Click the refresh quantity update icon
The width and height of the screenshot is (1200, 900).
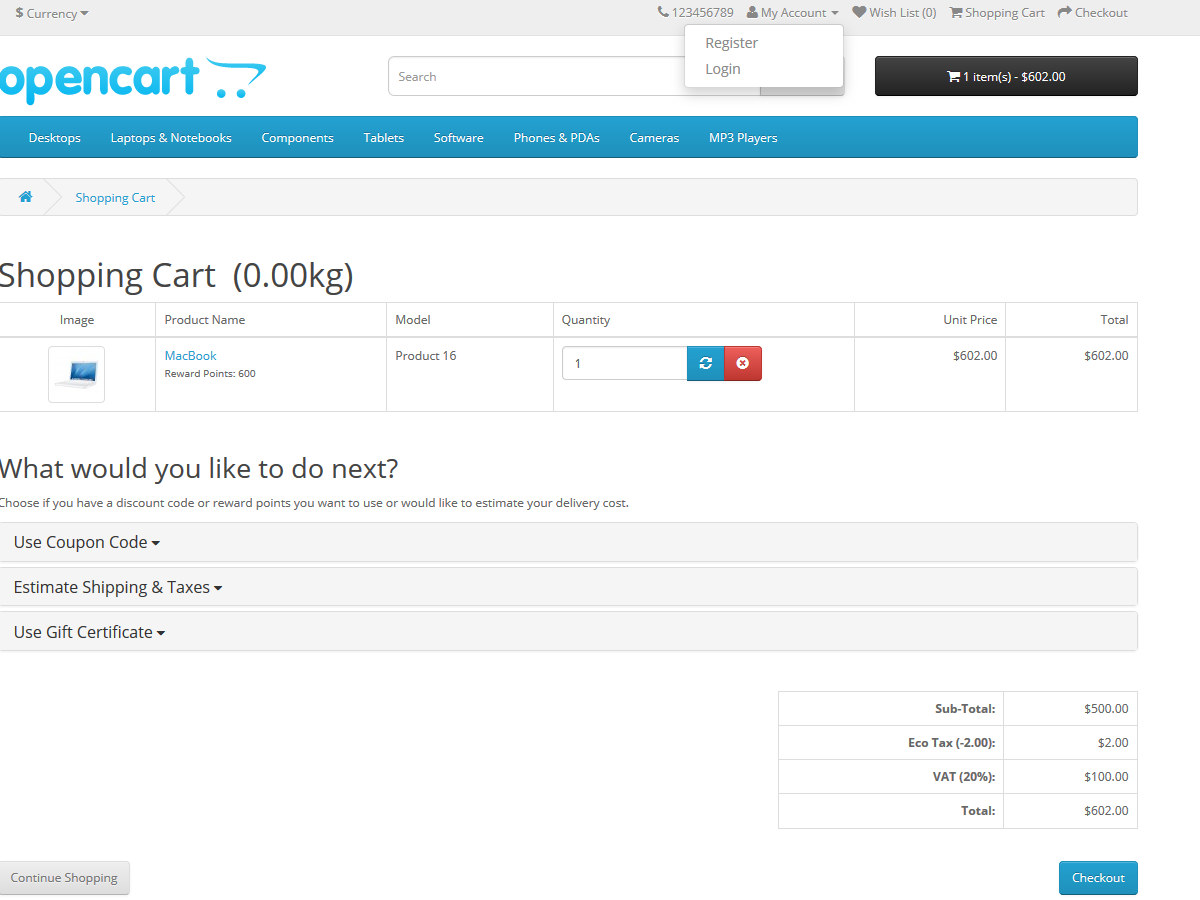705,364
